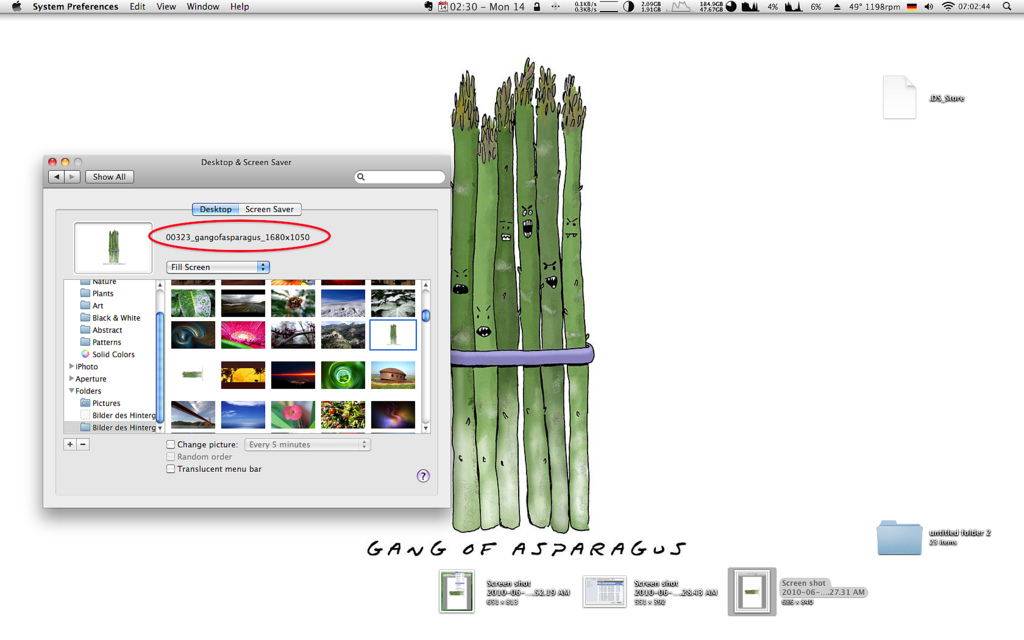This screenshot has width=1024, height=640.
Task: Select the Black & White folder
Action: 110,317
